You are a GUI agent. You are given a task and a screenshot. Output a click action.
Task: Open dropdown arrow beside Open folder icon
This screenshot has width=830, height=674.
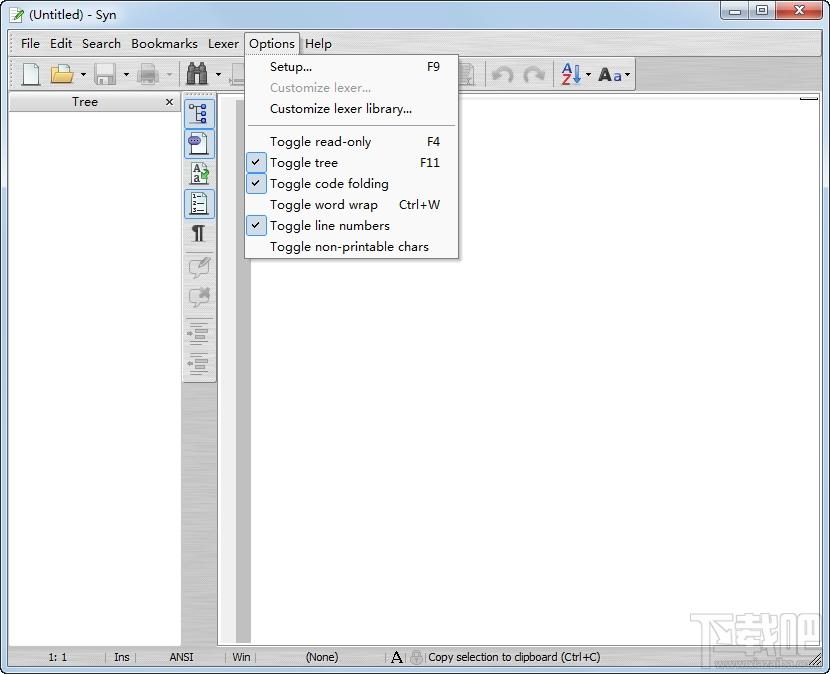tap(83, 75)
